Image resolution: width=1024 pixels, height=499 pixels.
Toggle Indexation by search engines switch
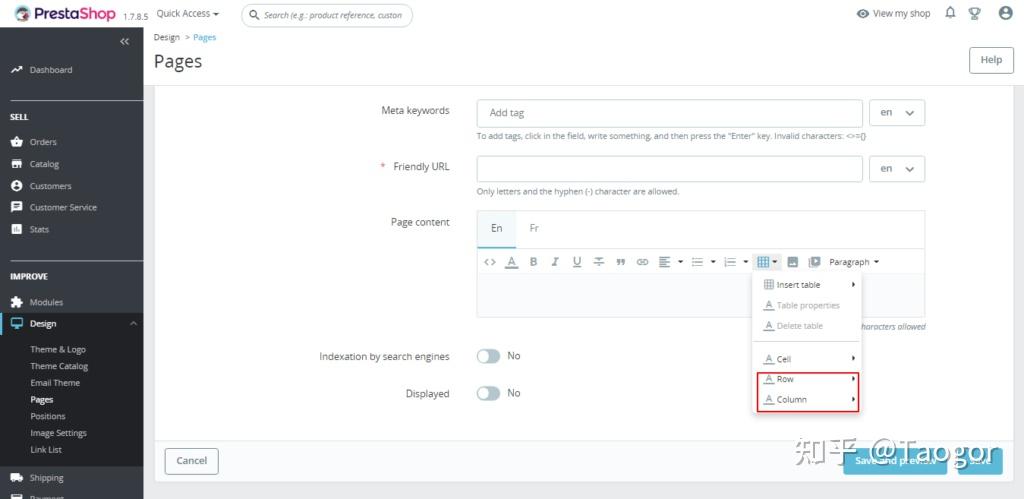[x=488, y=356]
